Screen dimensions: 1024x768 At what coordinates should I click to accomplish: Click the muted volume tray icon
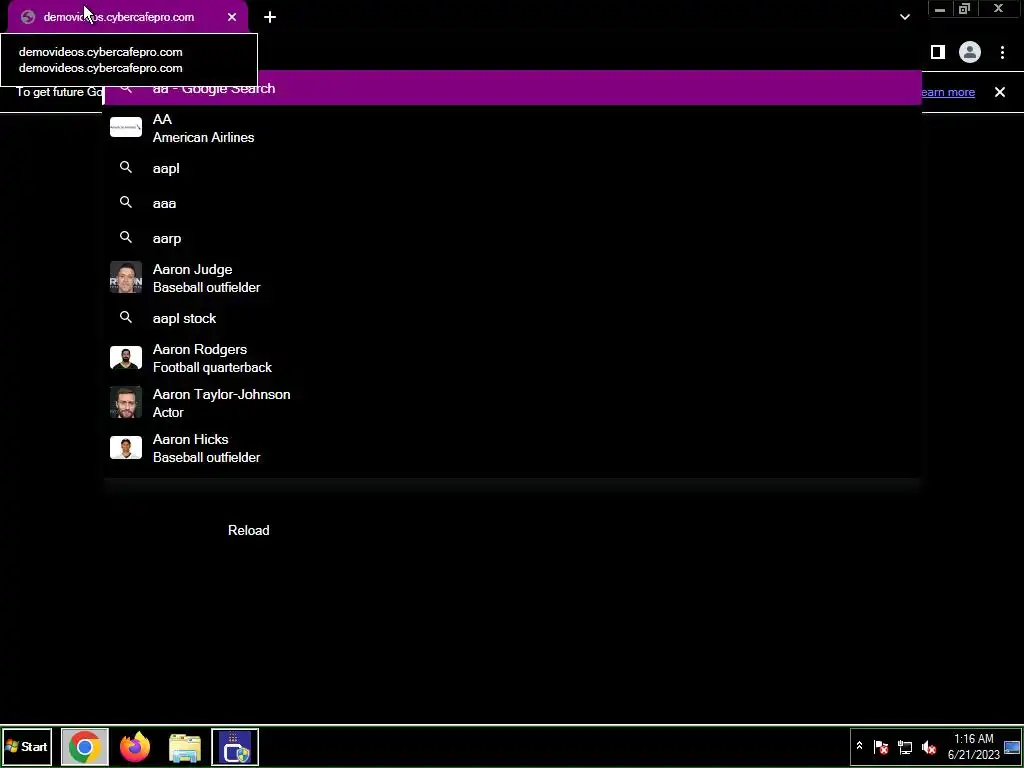tap(929, 747)
